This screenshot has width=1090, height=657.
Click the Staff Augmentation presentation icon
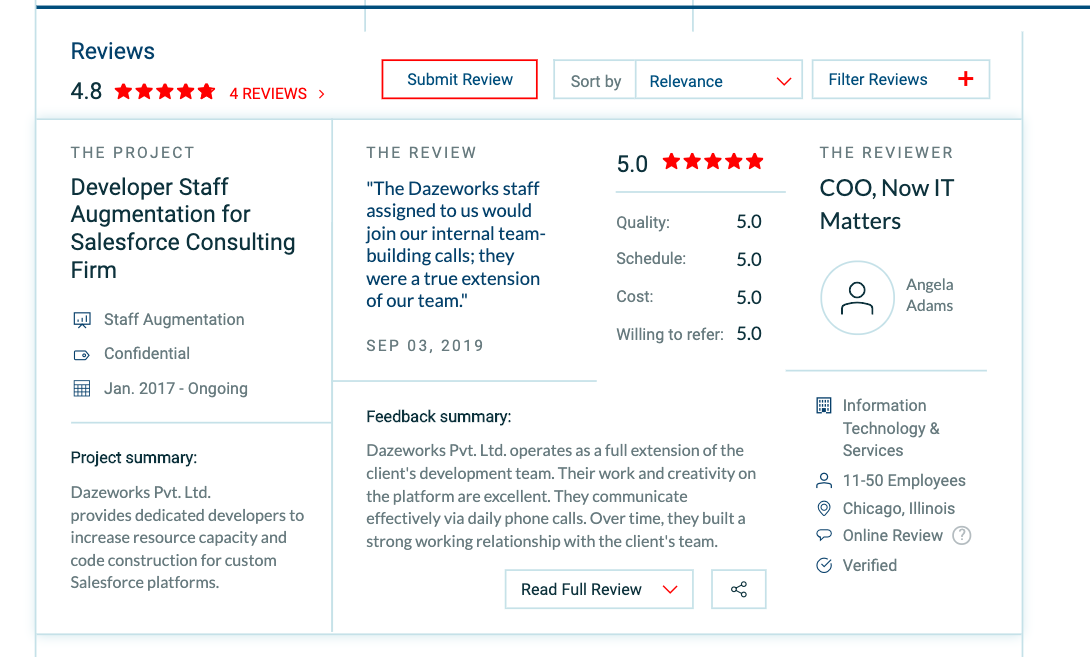[82, 320]
